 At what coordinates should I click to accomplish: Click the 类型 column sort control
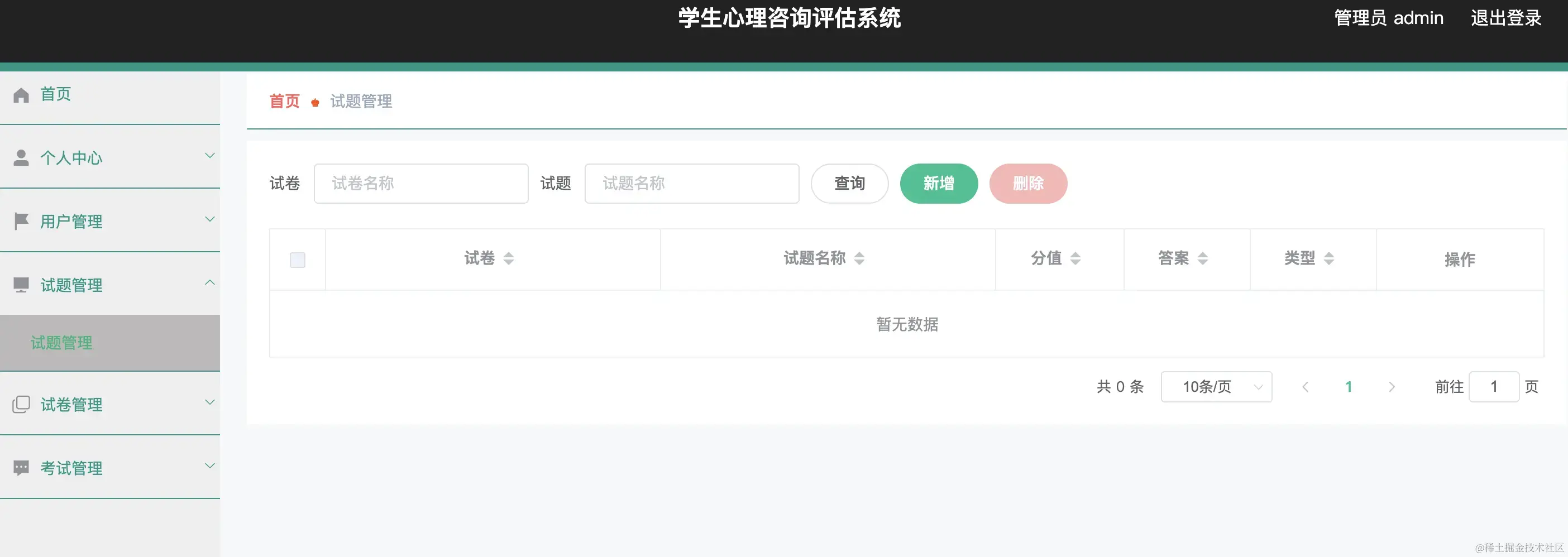point(1330,258)
